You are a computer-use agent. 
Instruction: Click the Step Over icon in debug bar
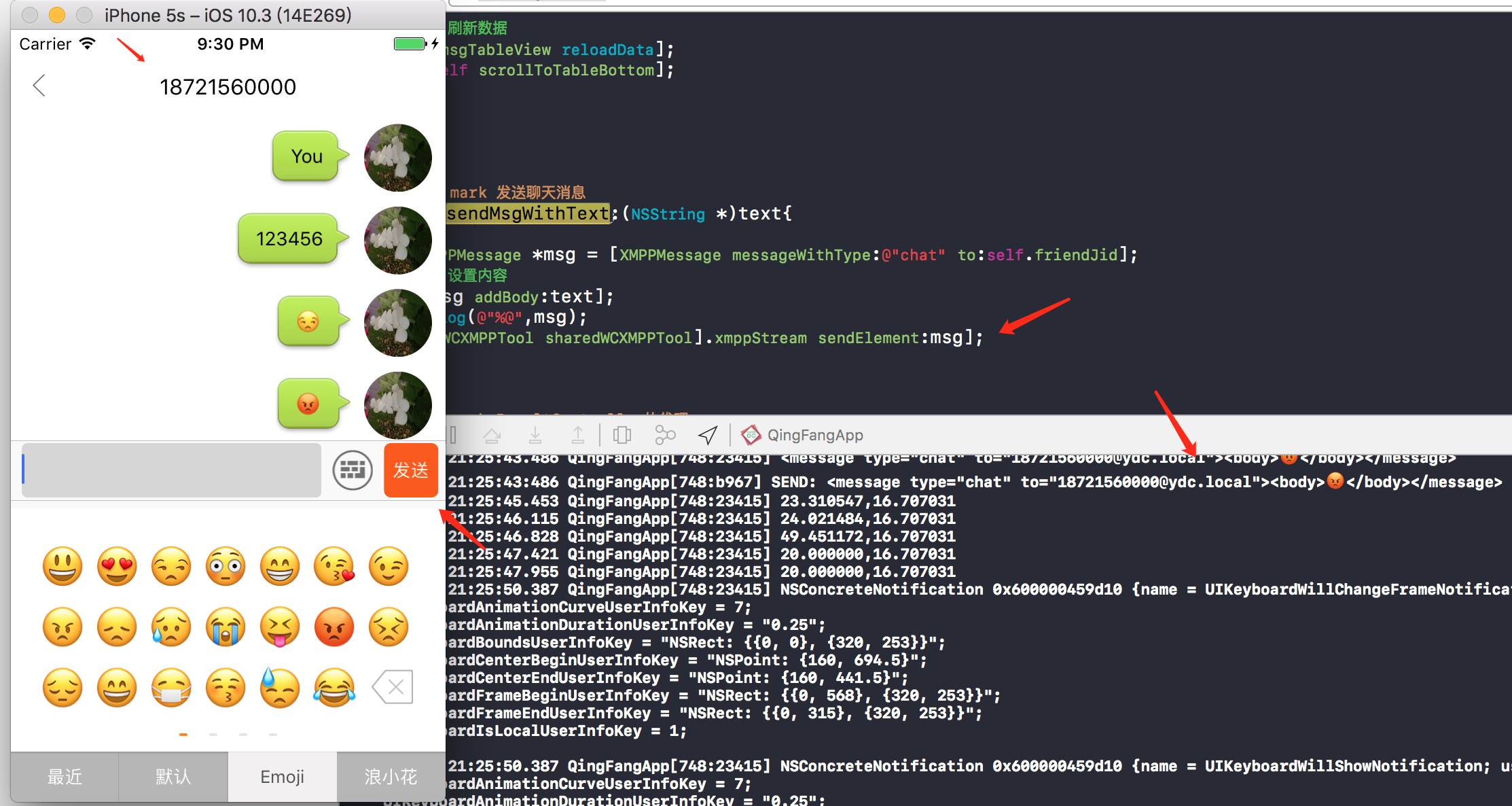(x=492, y=435)
